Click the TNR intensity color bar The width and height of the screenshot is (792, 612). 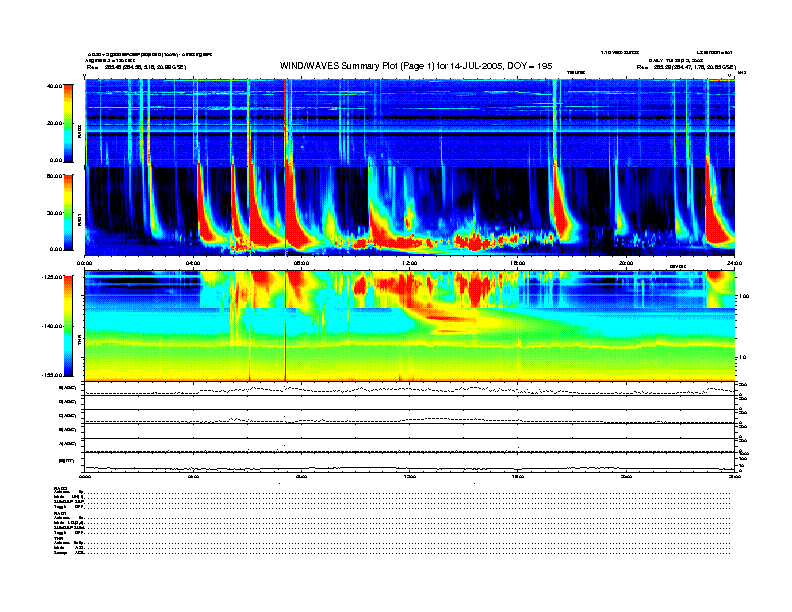click(x=68, y=326)
